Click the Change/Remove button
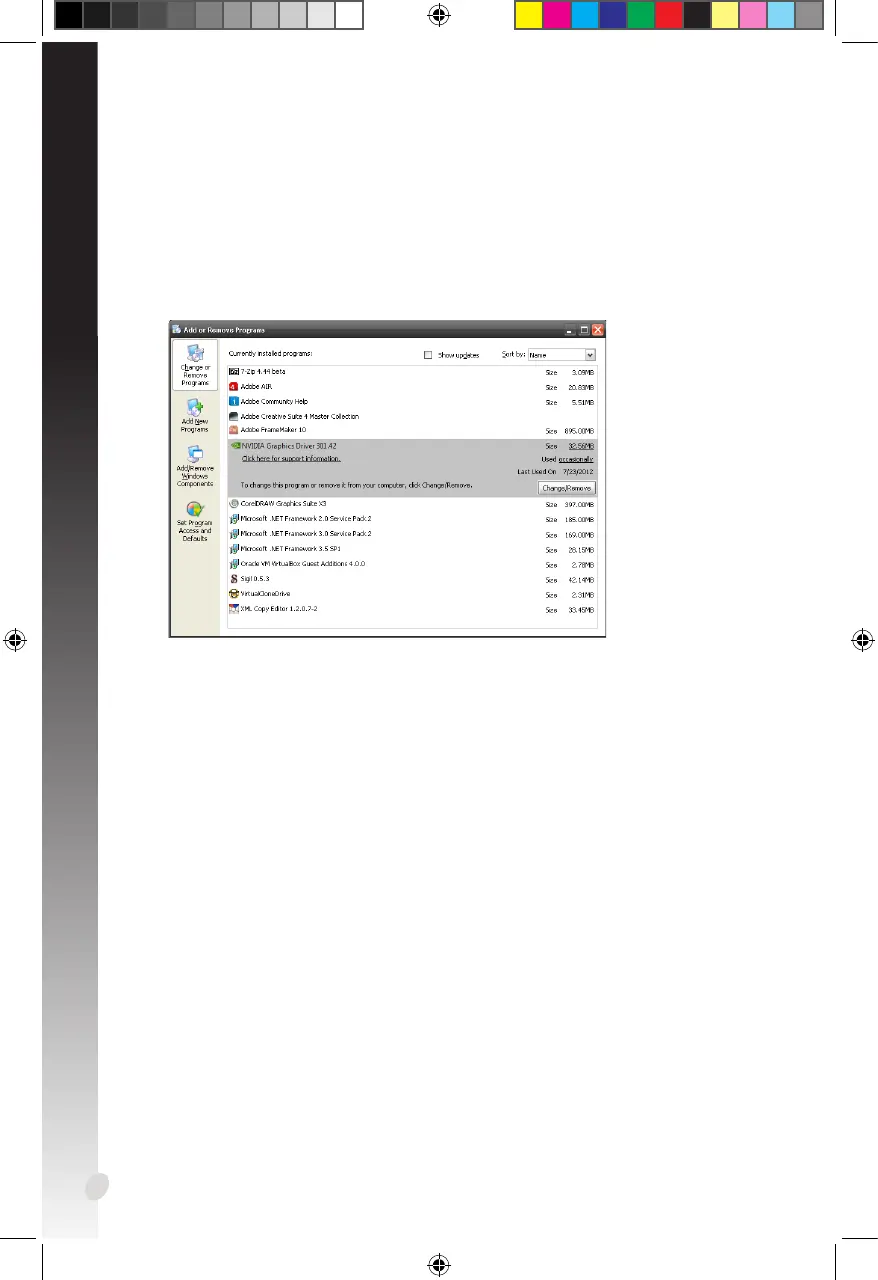The height and width of the screenshot is (1280, 878). (566, 488)
